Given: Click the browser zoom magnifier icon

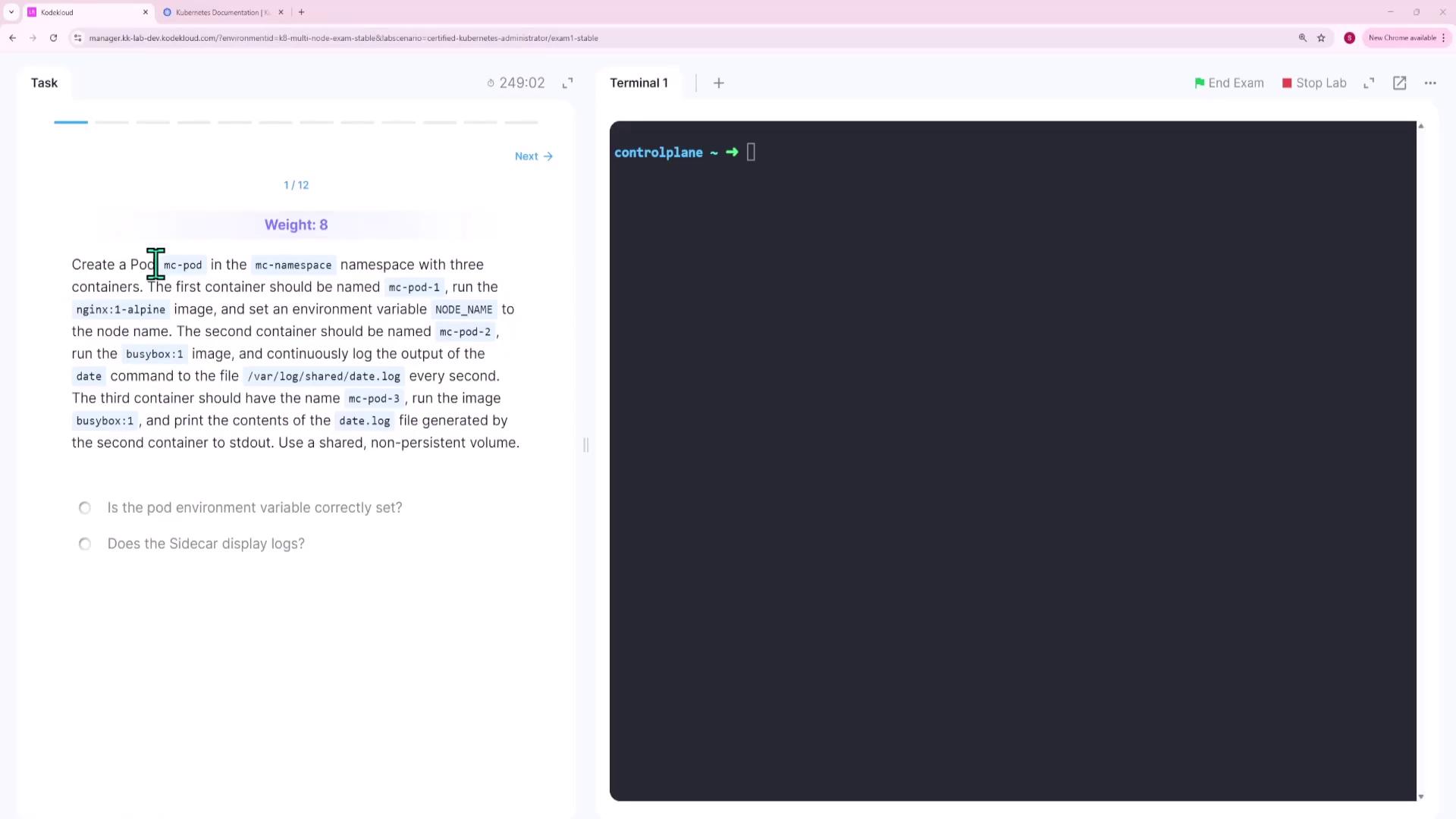Looking at the screenshot, I should pos(1303,38).
